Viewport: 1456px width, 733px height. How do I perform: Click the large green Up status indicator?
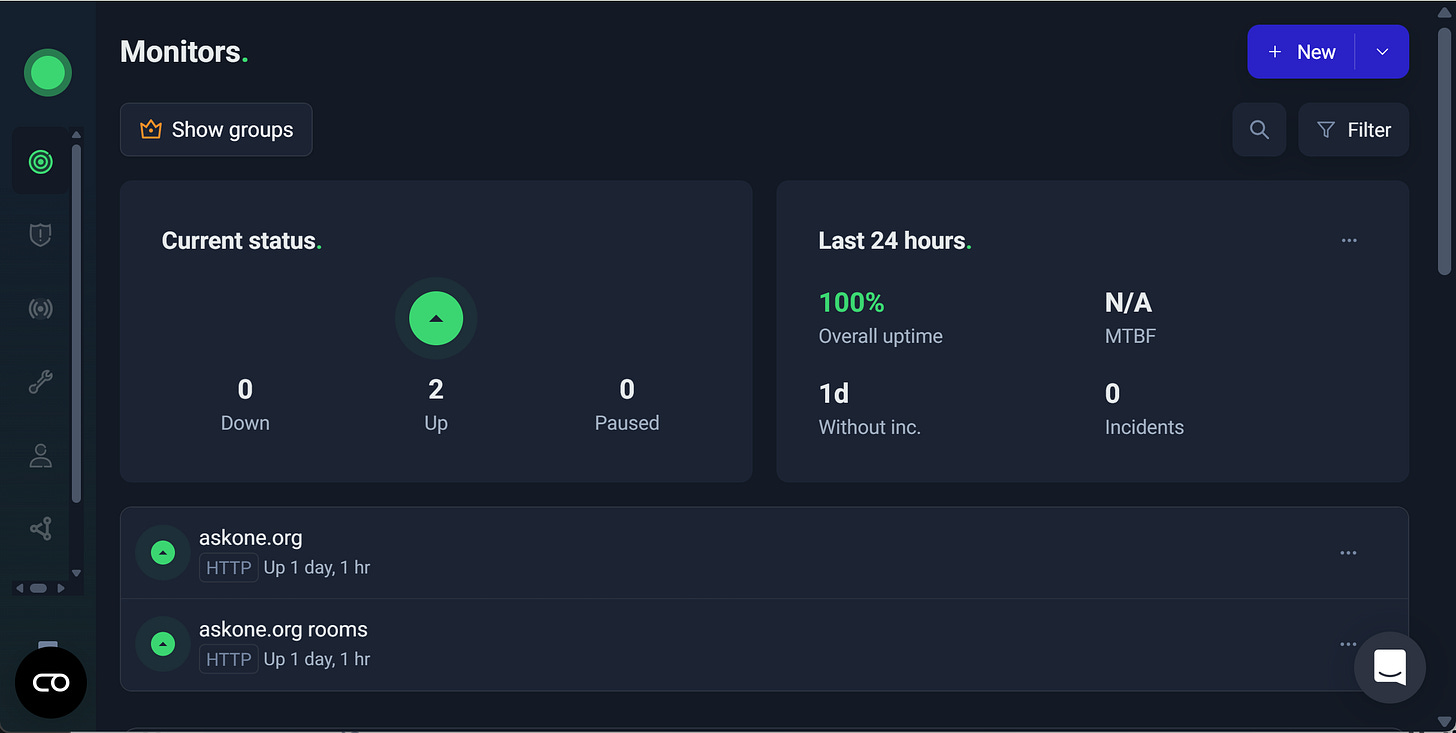click(436, 318)
